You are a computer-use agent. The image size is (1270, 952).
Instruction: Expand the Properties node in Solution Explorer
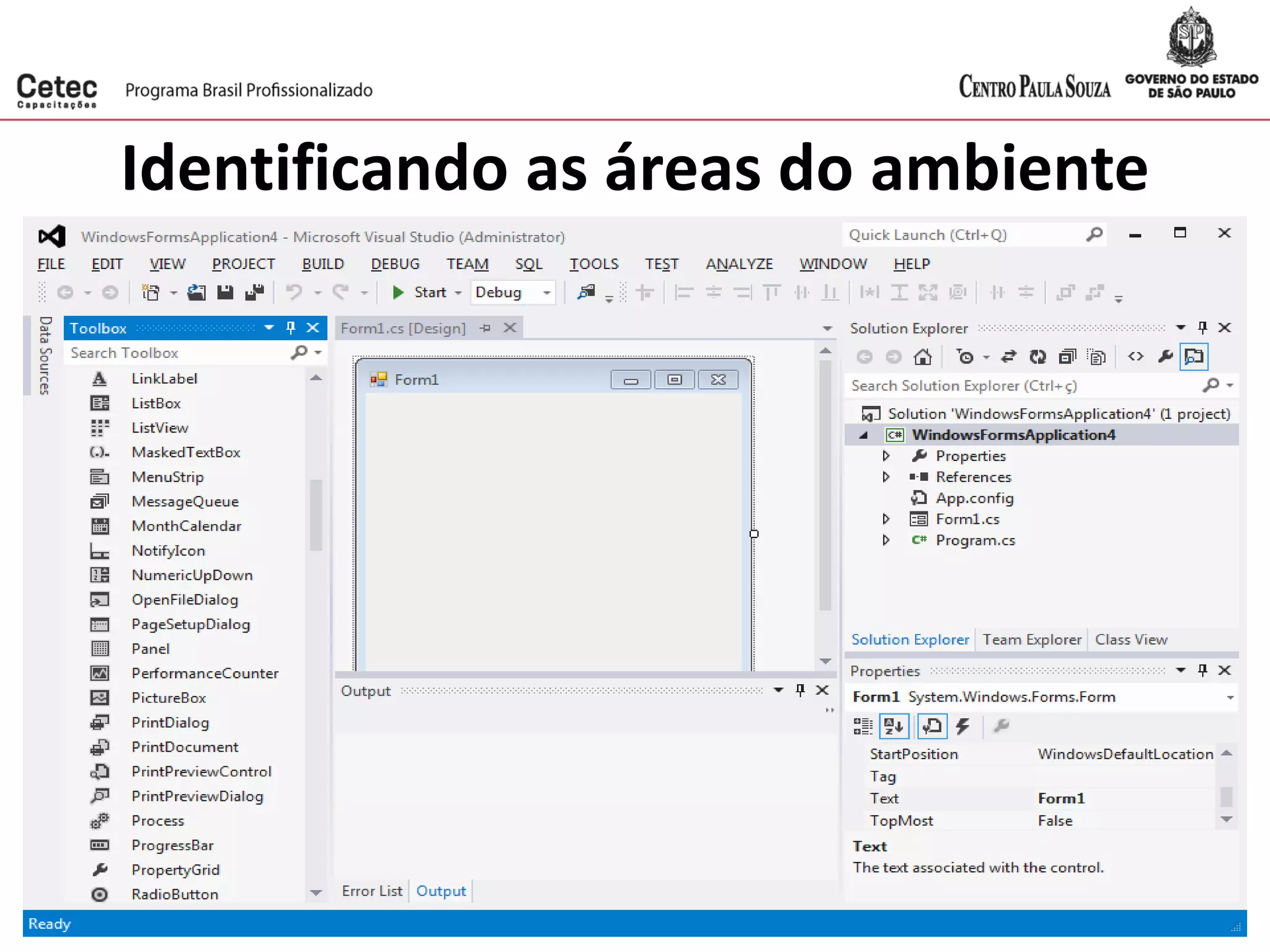[x=886, y=456]
